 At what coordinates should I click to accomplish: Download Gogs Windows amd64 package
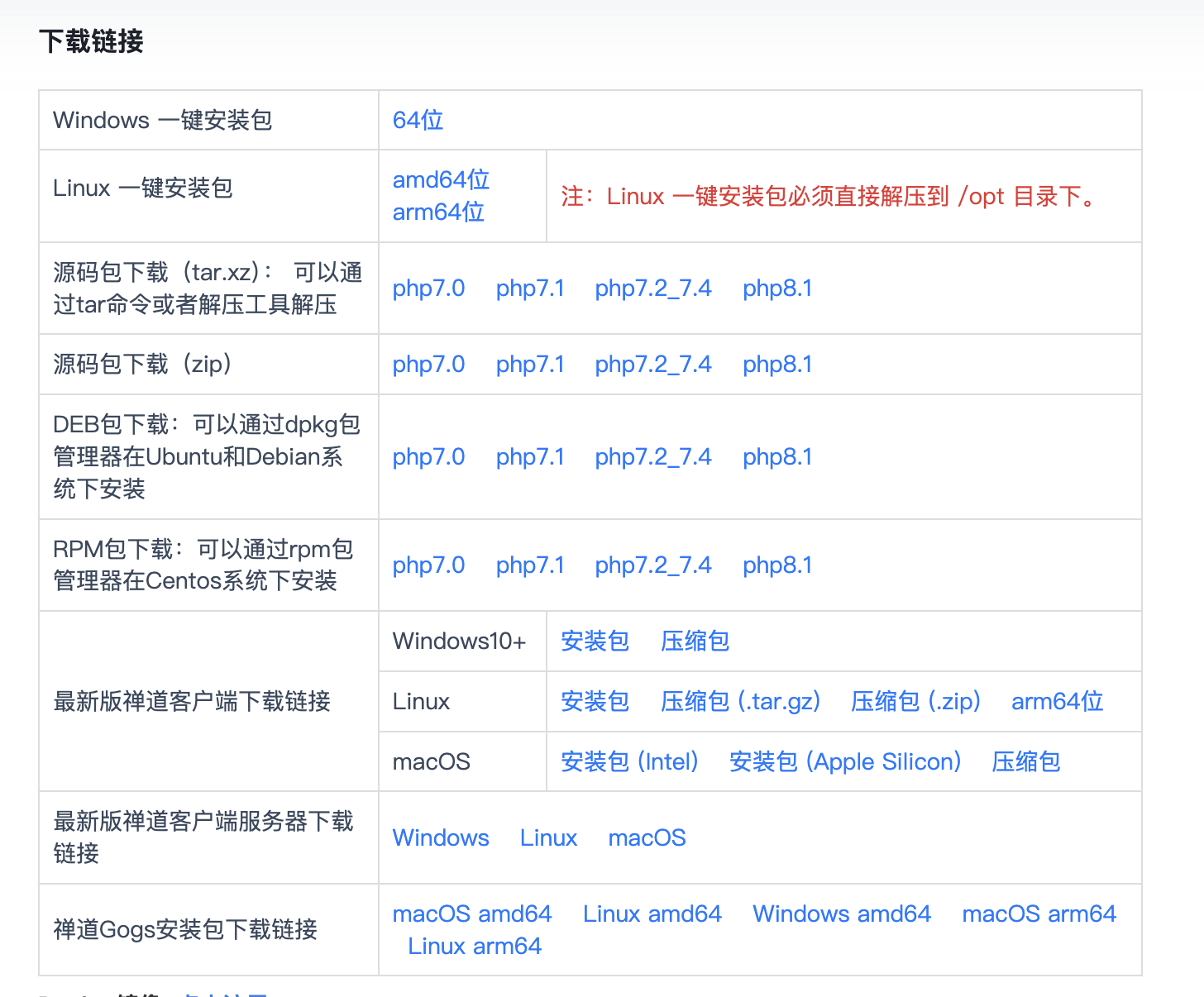click(842, 914)
